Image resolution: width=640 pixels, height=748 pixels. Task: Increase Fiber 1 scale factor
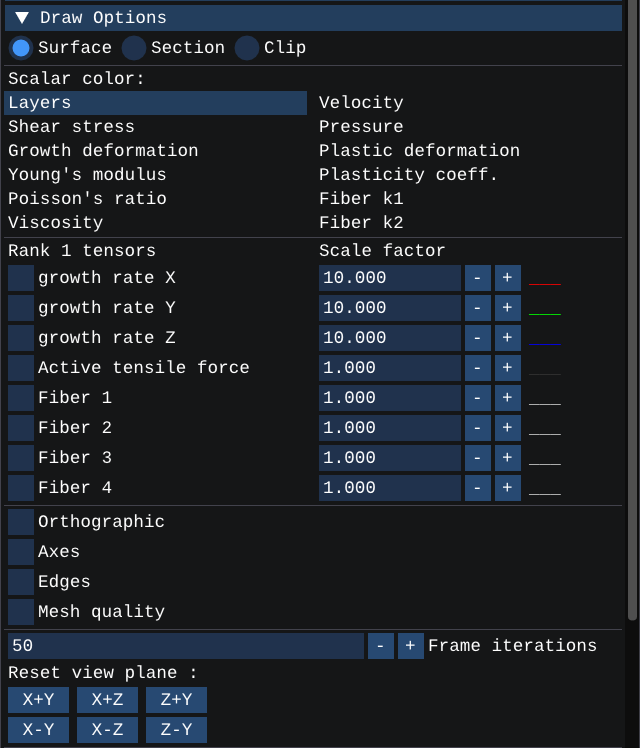[x=508, y=398]
